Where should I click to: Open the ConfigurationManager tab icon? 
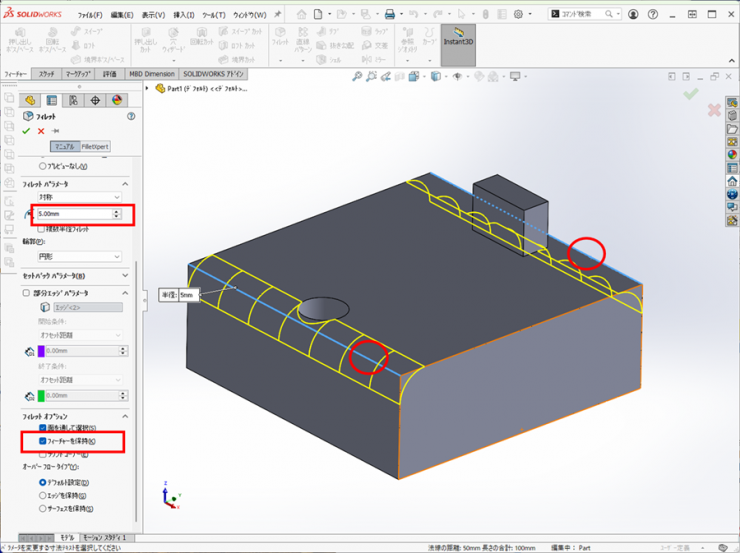click(74, 100)
